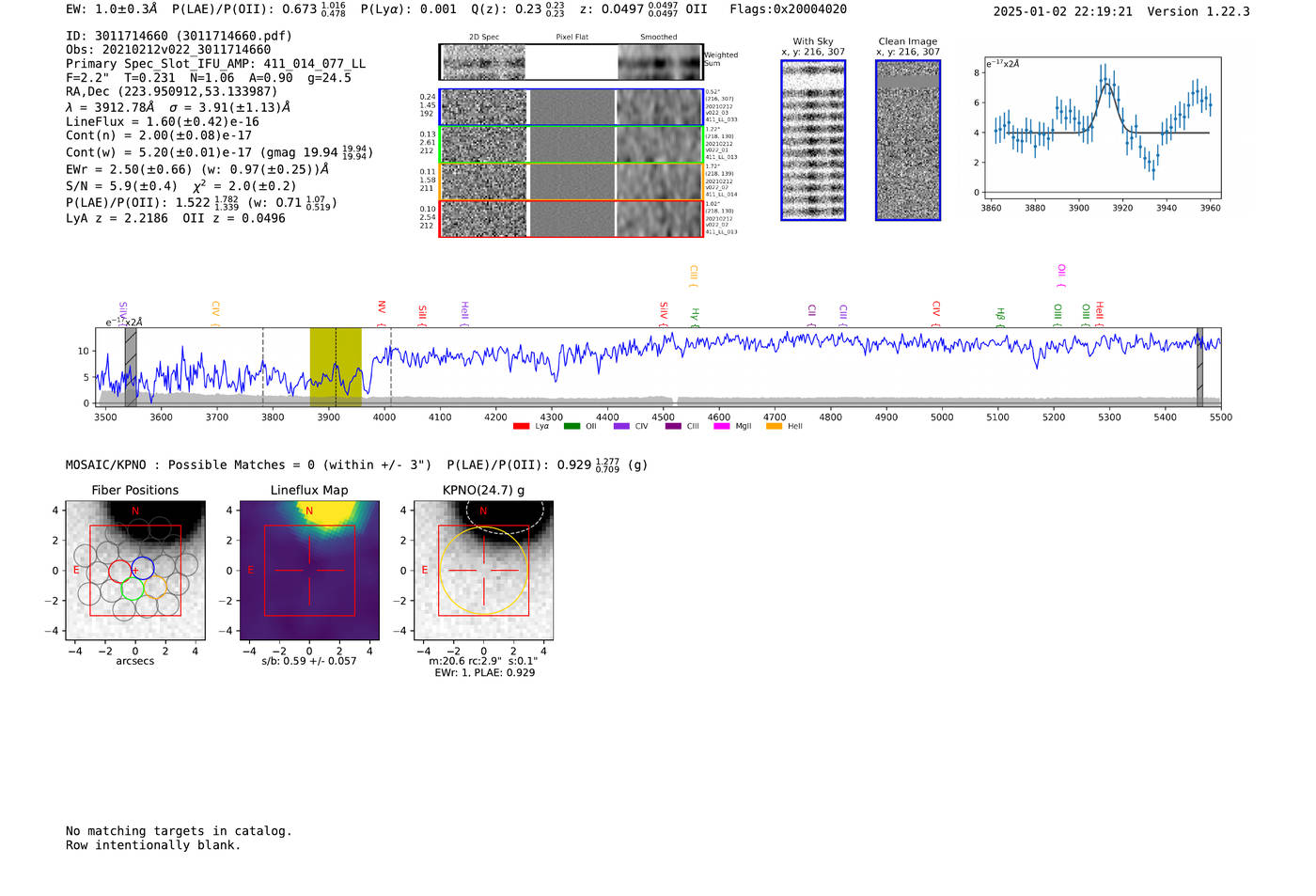Screen dimensions: 1316x896
Task: Click the orange HeII legend swatch
Action: (x=774, y=426)
